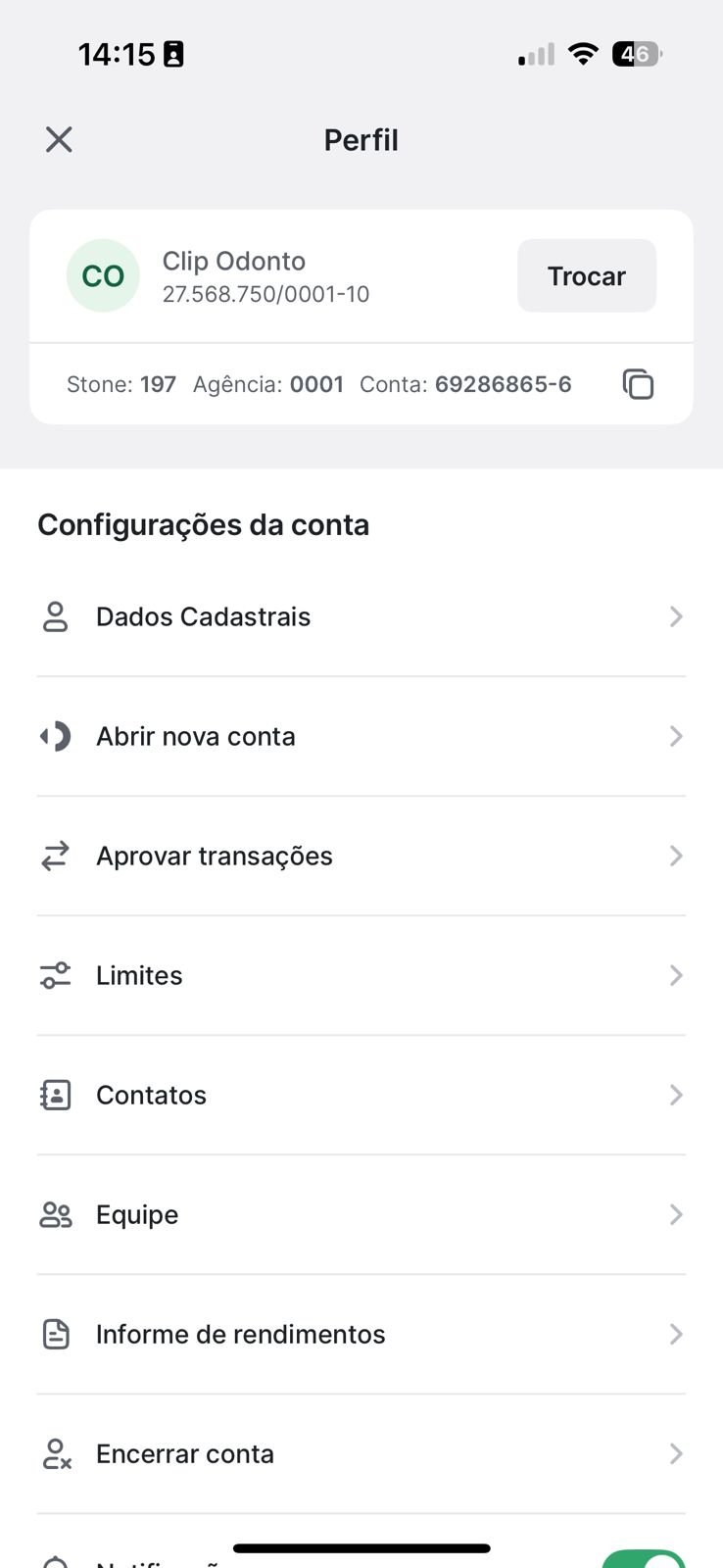Tap the Encerrar conta user-remove icon
This screenshot has height=1568, width=723.
pos(56,1453)
